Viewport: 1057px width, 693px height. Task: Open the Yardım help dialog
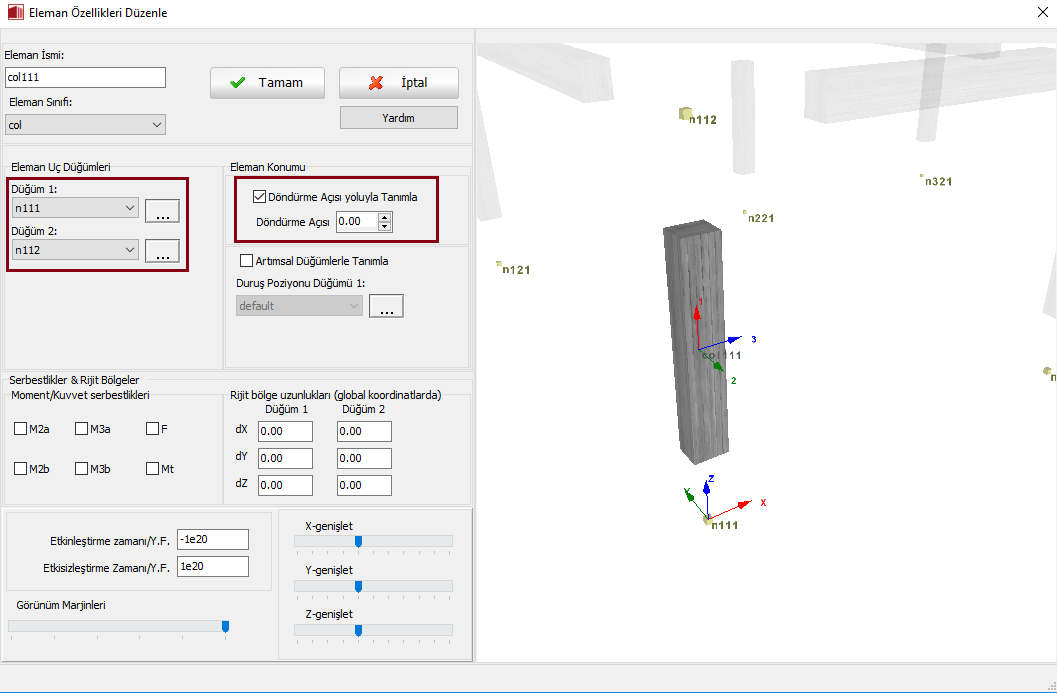pyautogui.click(x=398, y=118)
